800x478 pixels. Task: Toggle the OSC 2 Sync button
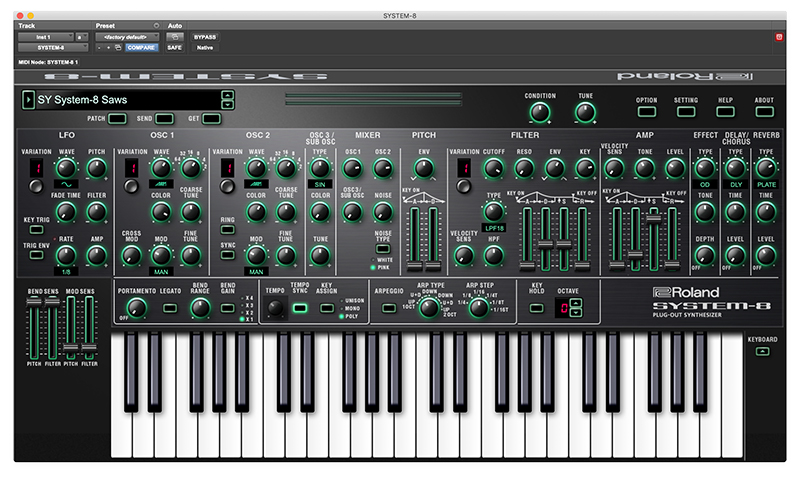228,255
